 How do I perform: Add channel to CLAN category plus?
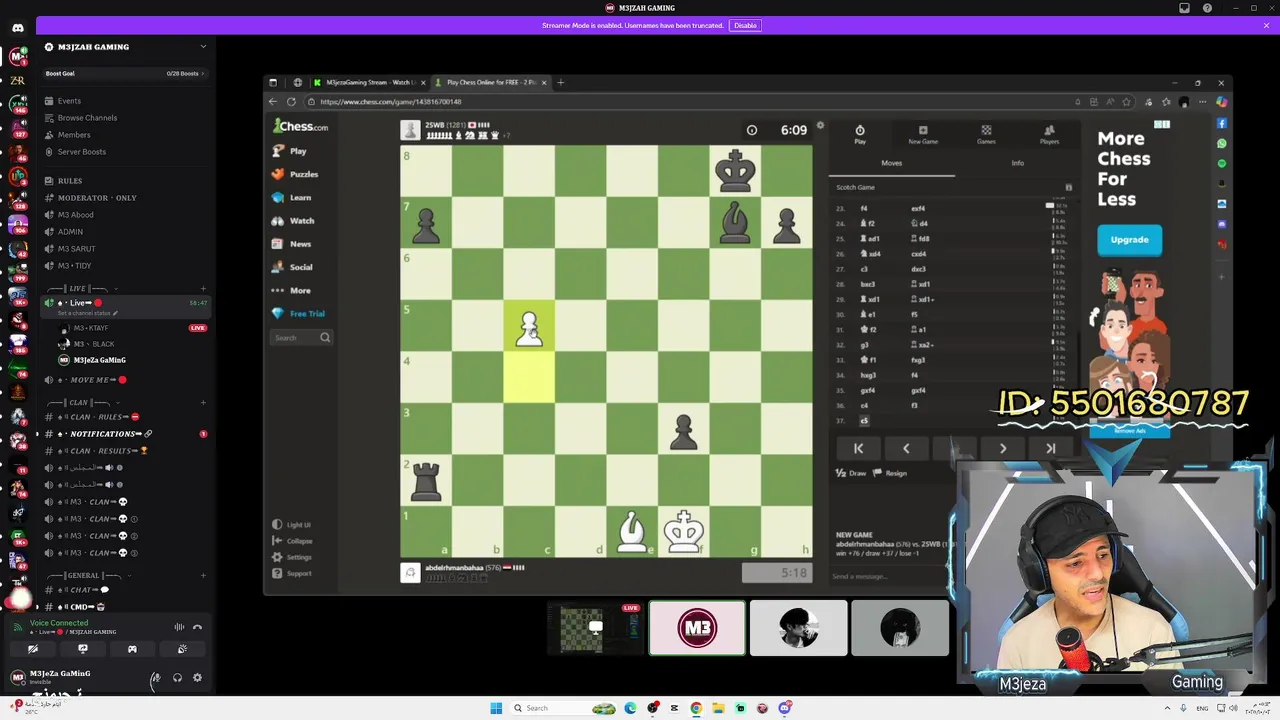point(203,403)
